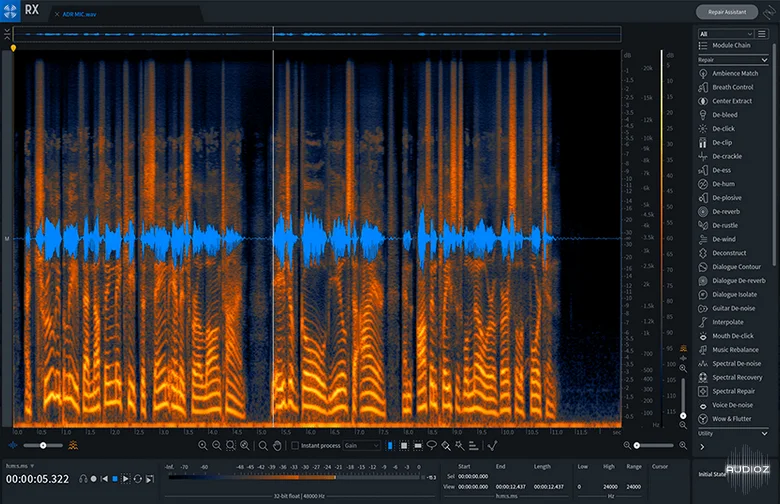
Task: Open the Spectral Recovery module
Action: click(x=730, y=377)
